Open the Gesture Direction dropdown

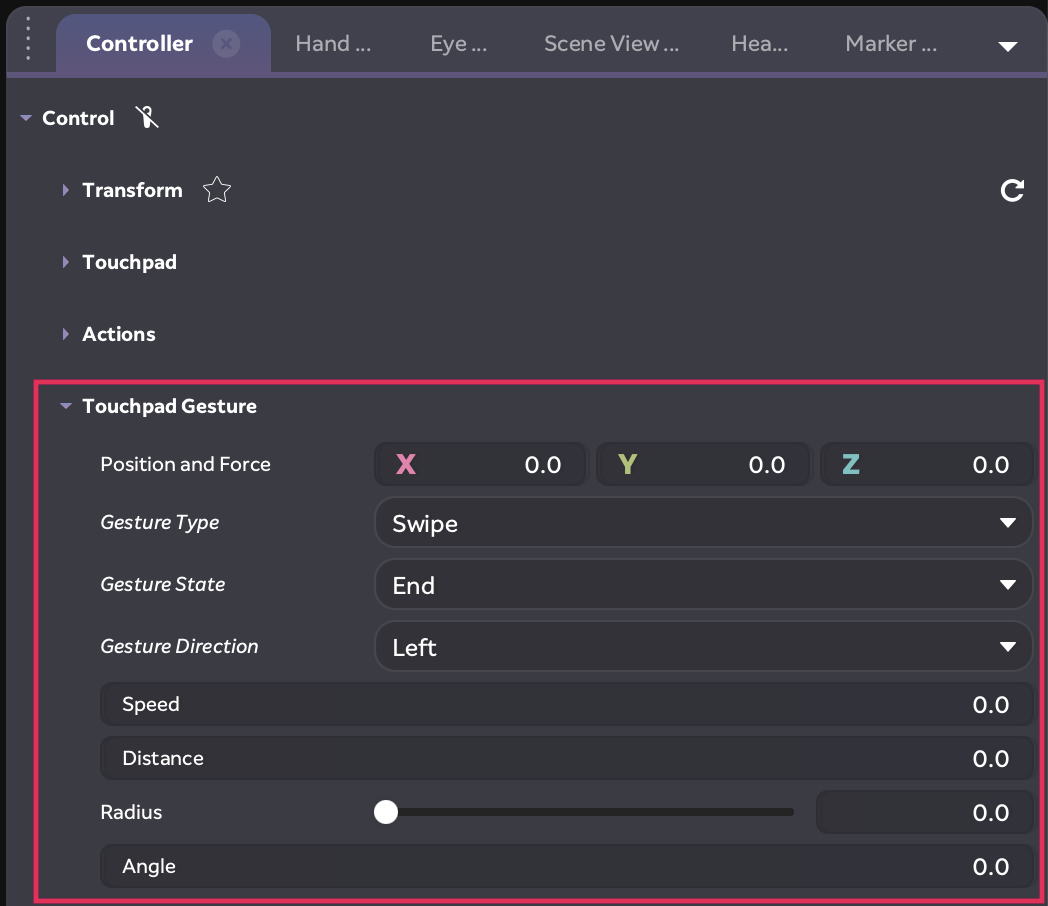coord(703,647)
